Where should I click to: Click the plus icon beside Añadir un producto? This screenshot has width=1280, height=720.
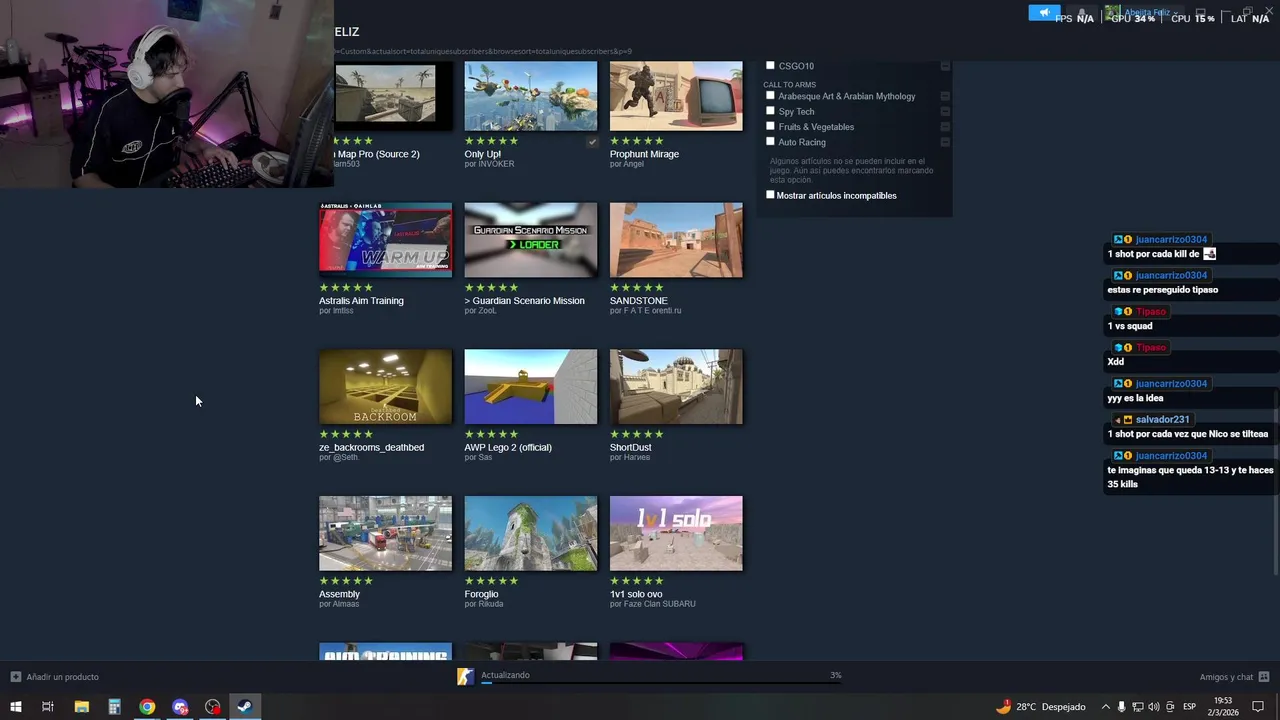[15, 677]
